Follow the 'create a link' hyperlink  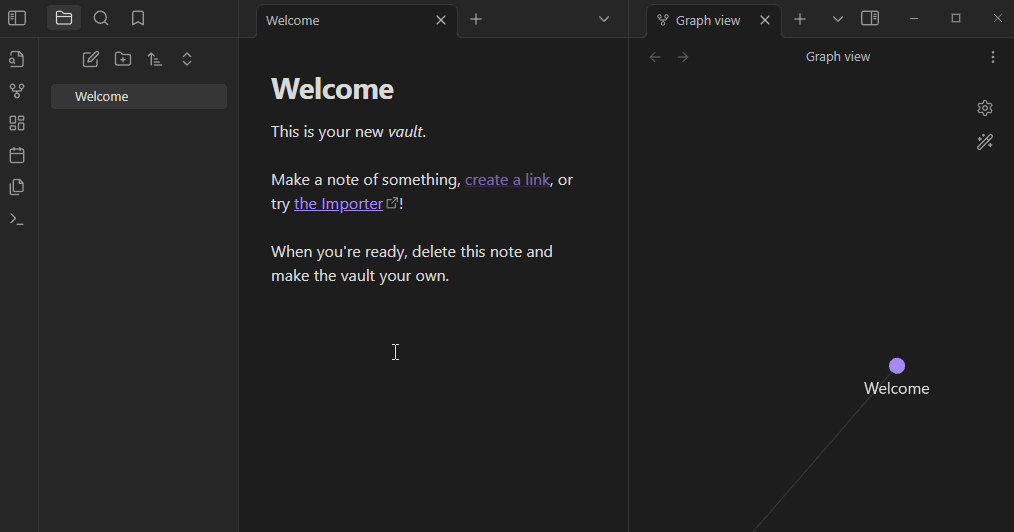507,180
